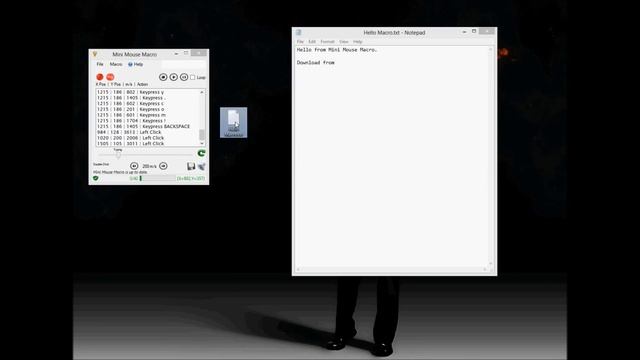The width and height of the screenshot is (640, 360).
Task: Click the increase speed button right of 200 m/s
Action: (163, 166)
